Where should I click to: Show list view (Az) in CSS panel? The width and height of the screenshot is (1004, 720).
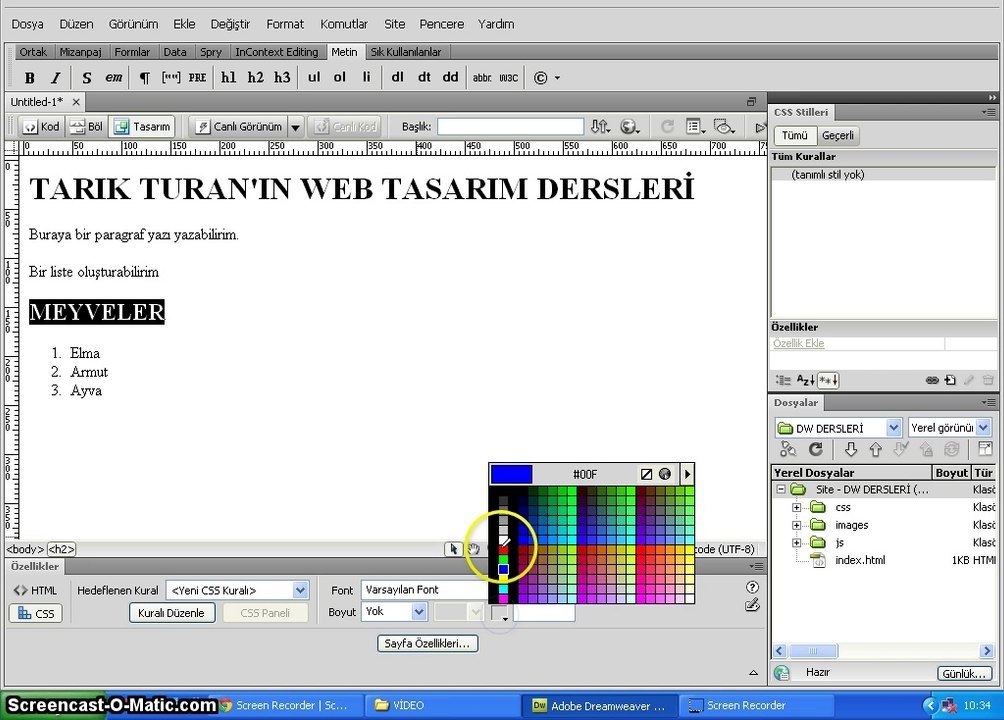click(x=806, y=380)
